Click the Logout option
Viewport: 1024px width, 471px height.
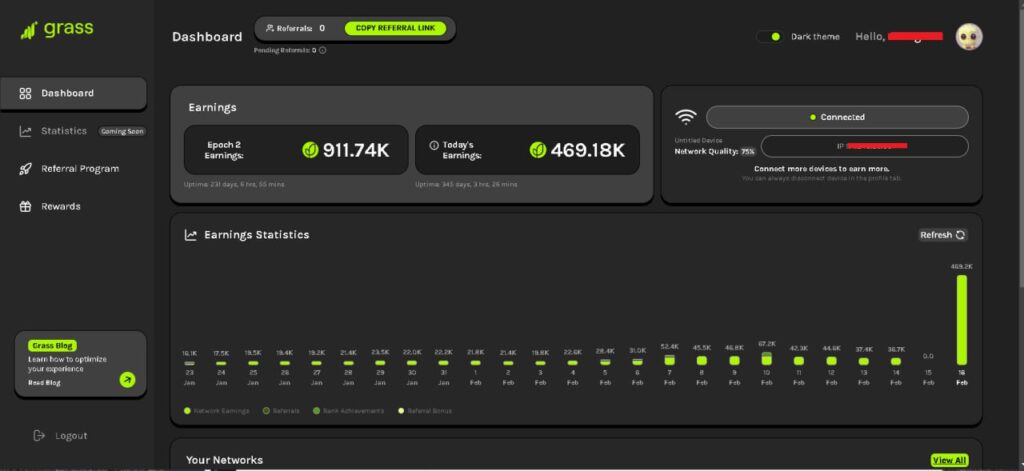(60, 436)
